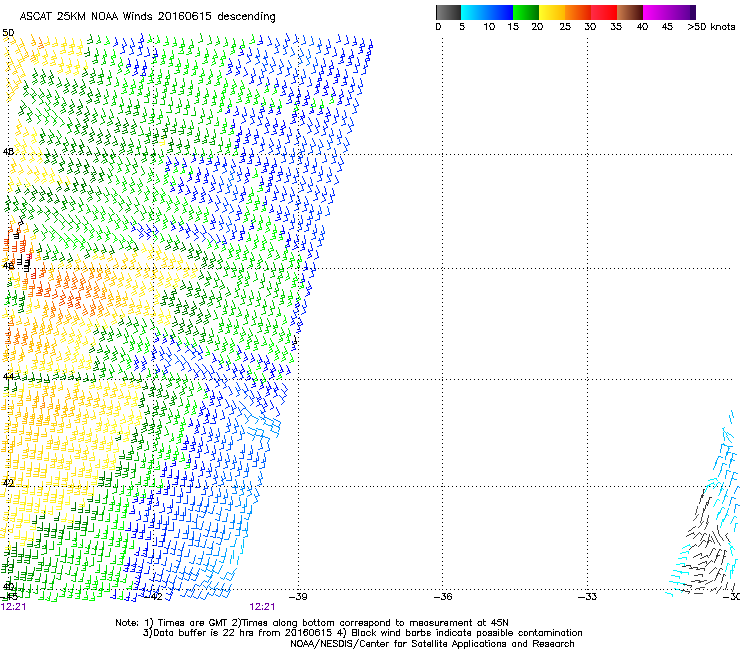Select the longitude label '-33'

pyautogui.click(x=588, y=597)
